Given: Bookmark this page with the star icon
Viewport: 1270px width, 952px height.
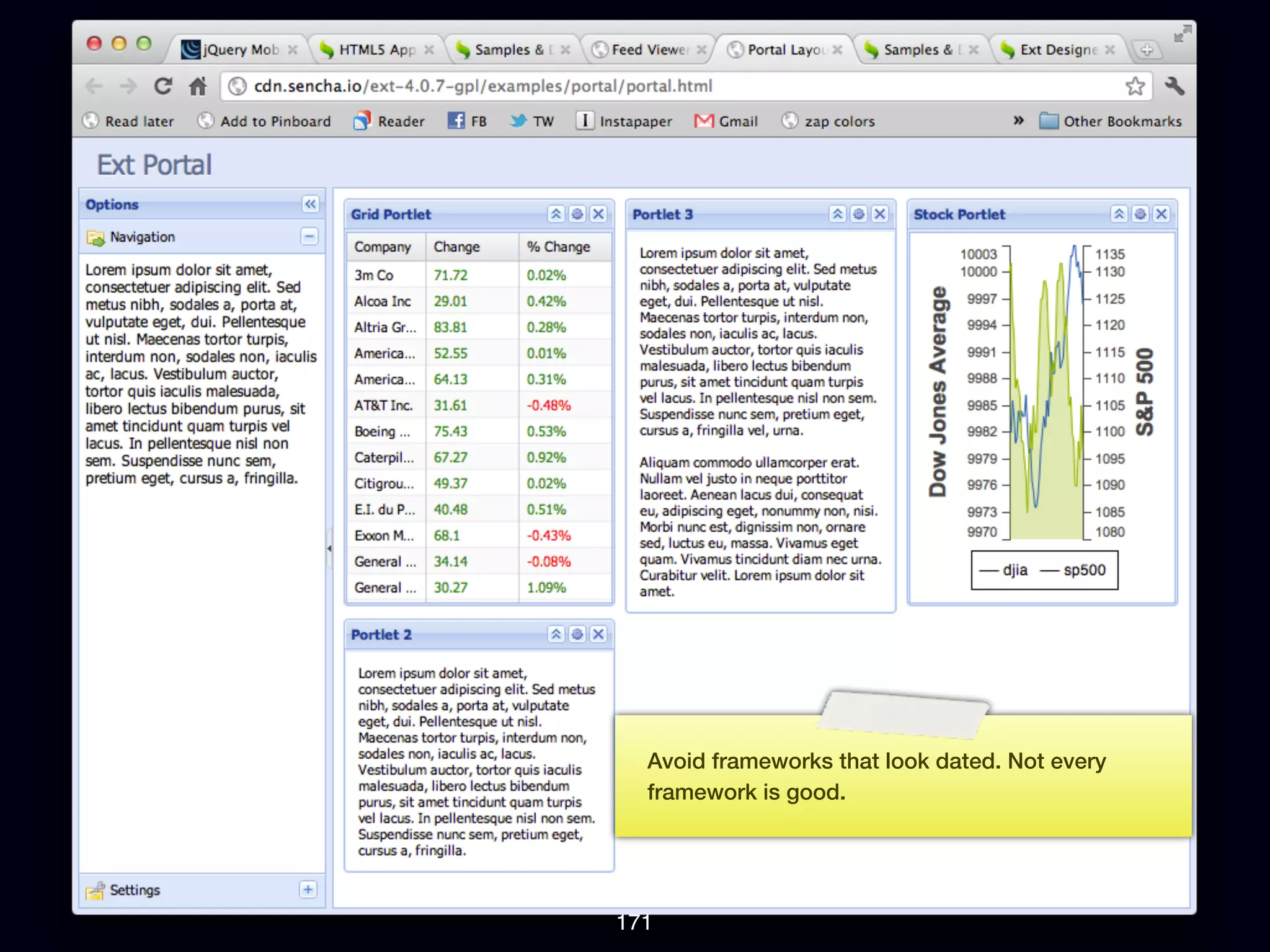Looking at the screenshot, I should 1135,86.
